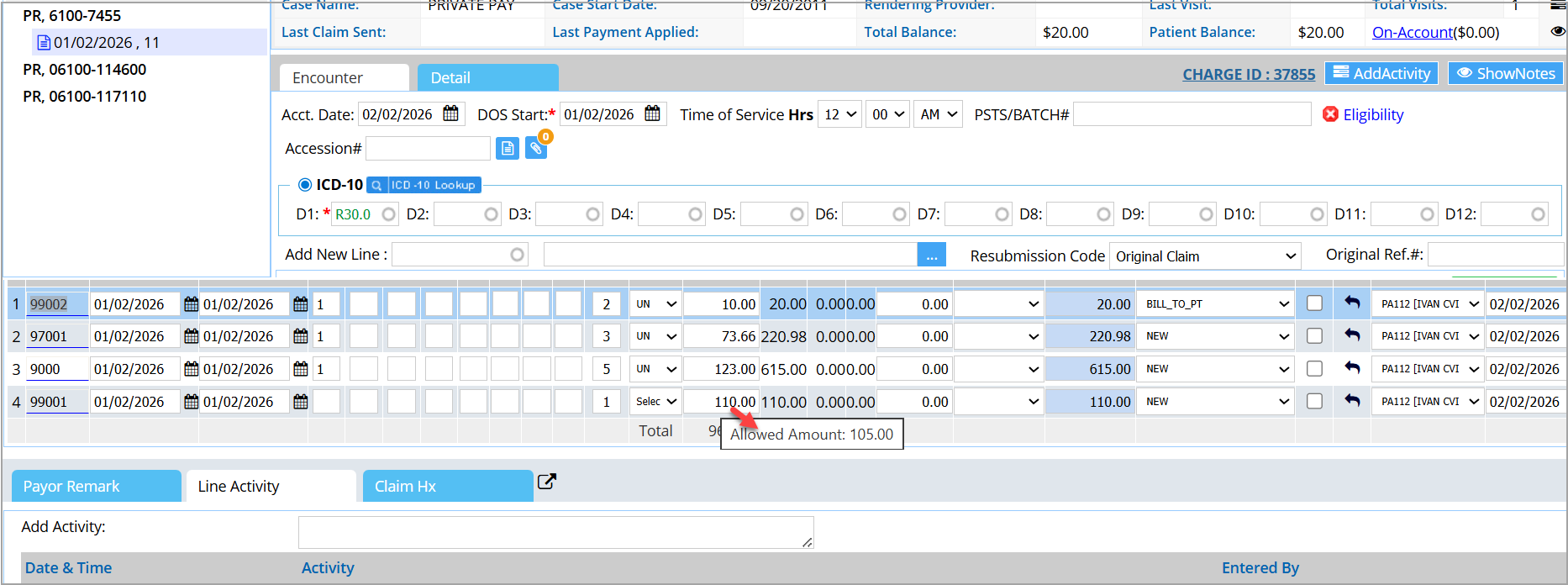Image resolution: width=1568 pixels, height=585 pixels.
Task: Expand the Resubmission Code dropdown
Action: [x=1204, y=256]
